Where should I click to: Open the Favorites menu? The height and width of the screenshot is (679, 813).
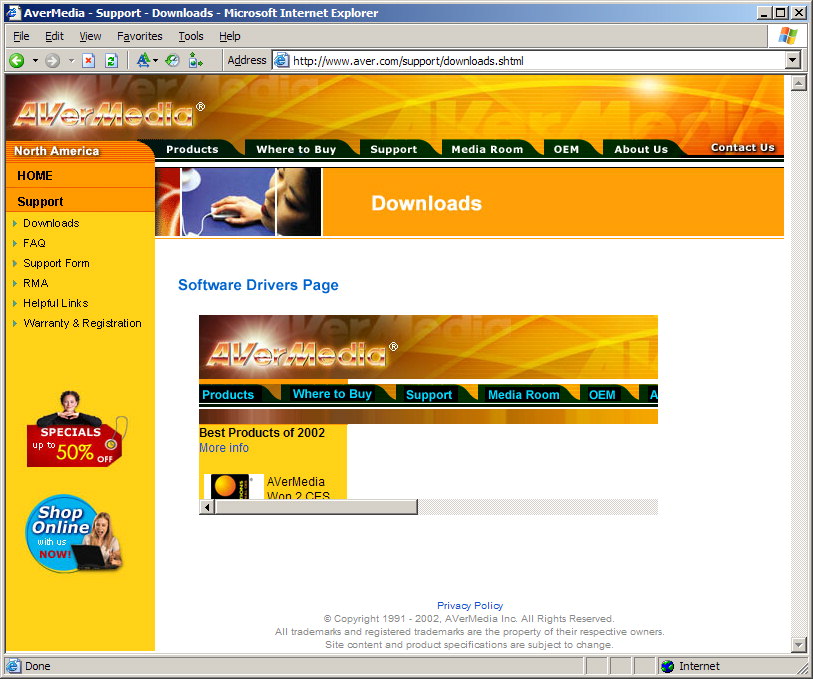[x=139, y=36]
